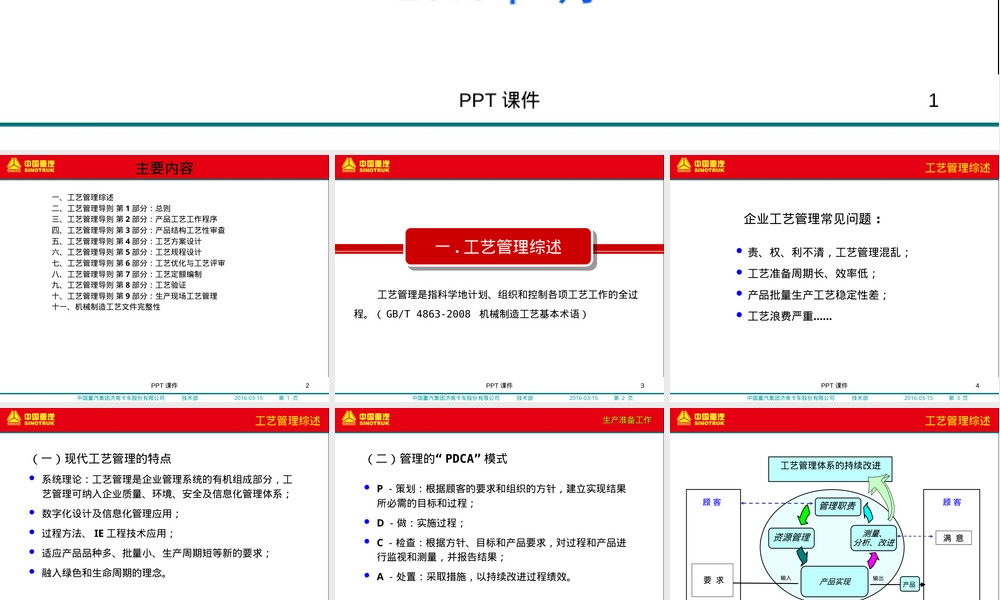Click the 资源管理 box in the diagram
This screenshot has width=1000, height=600.
click(791, 538)
